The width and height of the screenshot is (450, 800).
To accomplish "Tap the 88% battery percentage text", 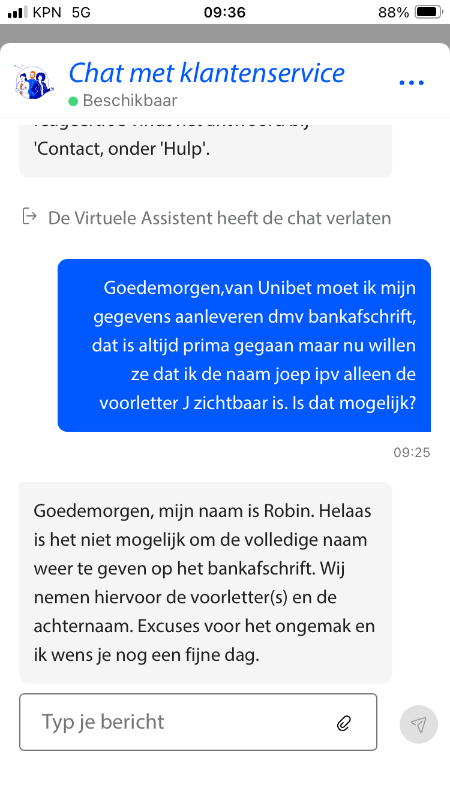I will pyautogui.click(x=394, y=12).
